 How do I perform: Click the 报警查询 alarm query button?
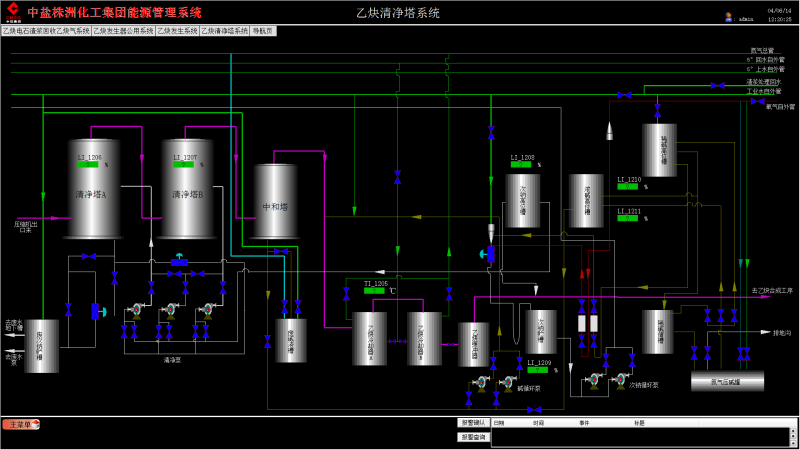(473, 437)
